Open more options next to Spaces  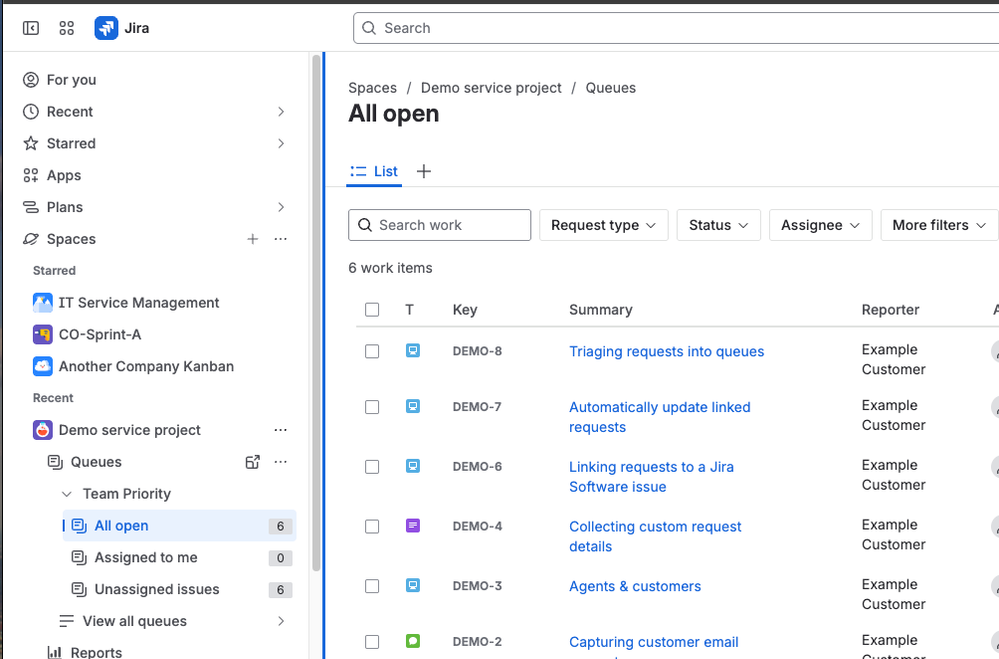[x=280, y=239]
